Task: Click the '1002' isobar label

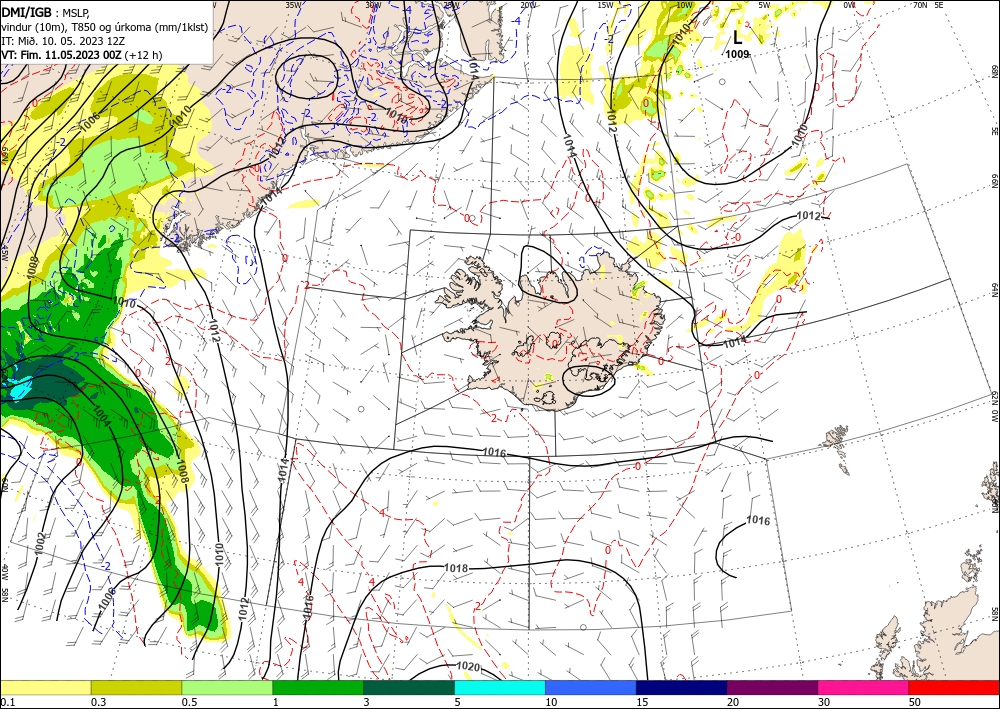Action: (41, 543)
